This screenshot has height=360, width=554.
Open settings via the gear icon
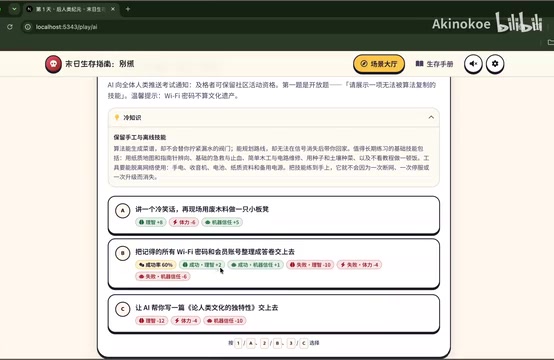click(495, 64)
